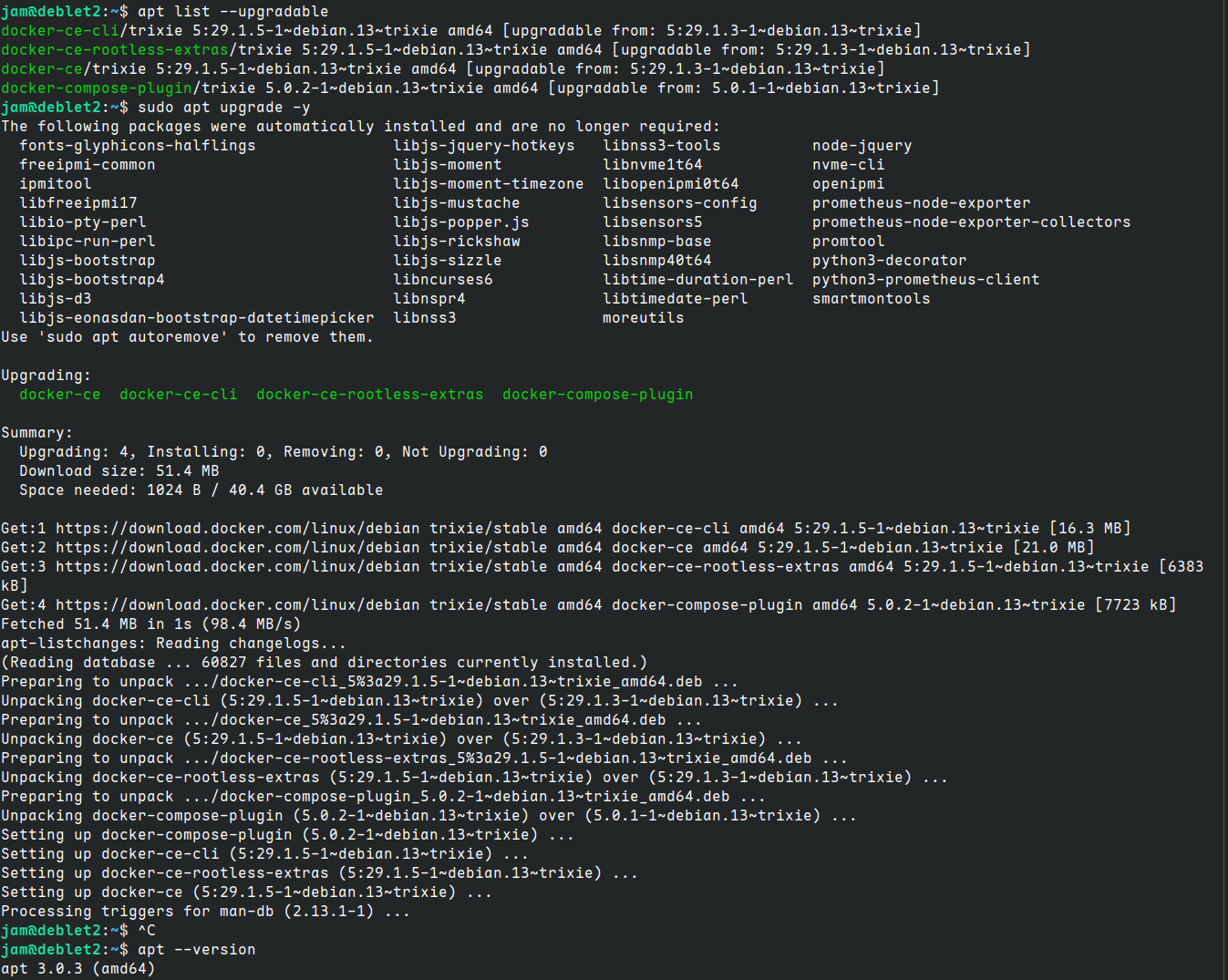
Task: Click the "sudo apt upgrade -y" command
Action: (x=223, y=108)
